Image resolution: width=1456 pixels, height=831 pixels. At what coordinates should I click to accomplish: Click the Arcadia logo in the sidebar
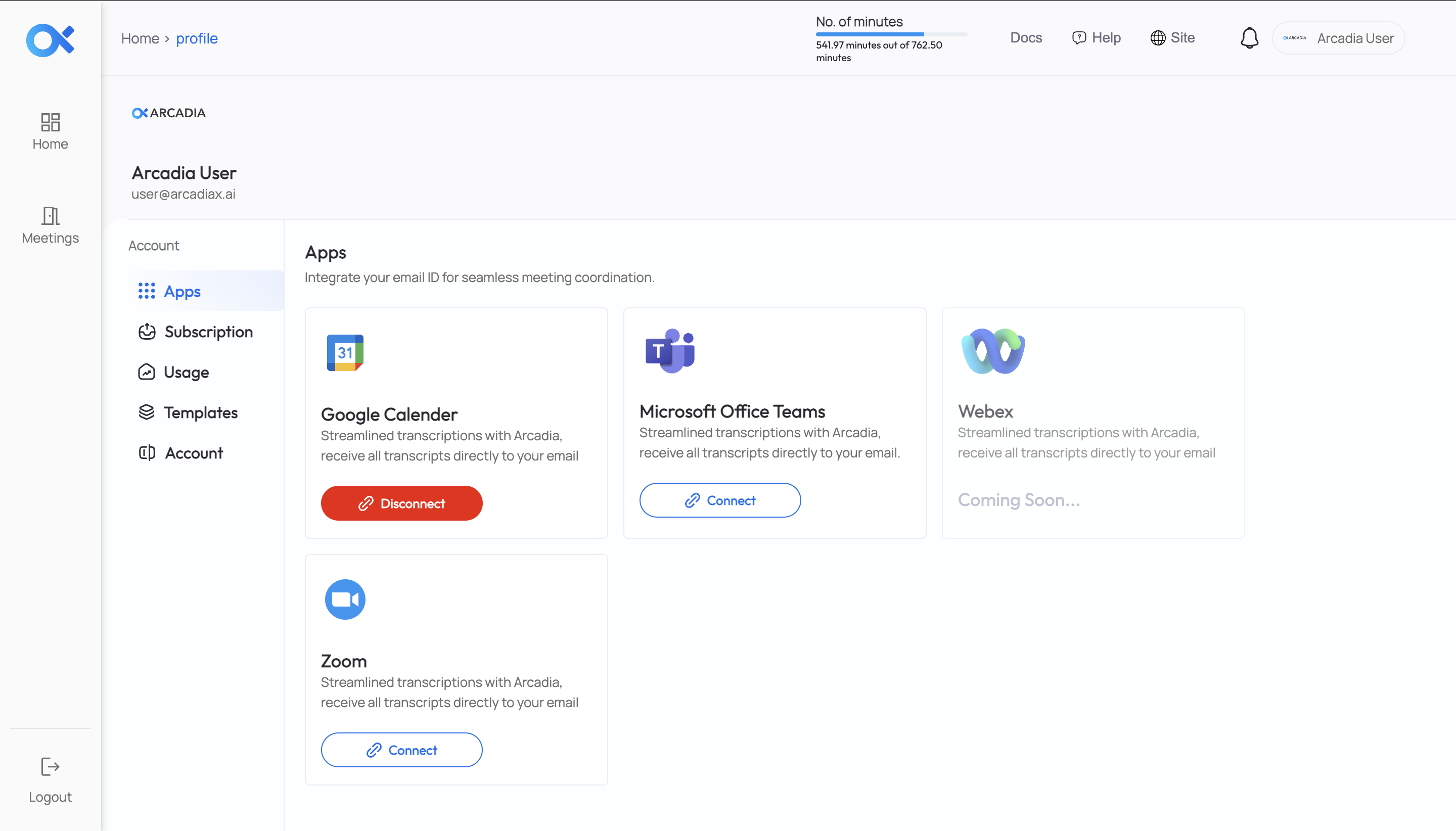(x=50, y=40)
